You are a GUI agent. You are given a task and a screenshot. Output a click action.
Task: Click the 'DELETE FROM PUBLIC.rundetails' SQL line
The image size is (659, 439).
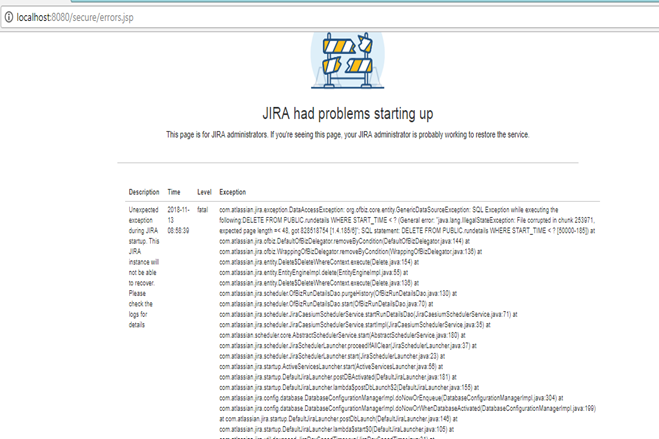[x=407, y=220]
